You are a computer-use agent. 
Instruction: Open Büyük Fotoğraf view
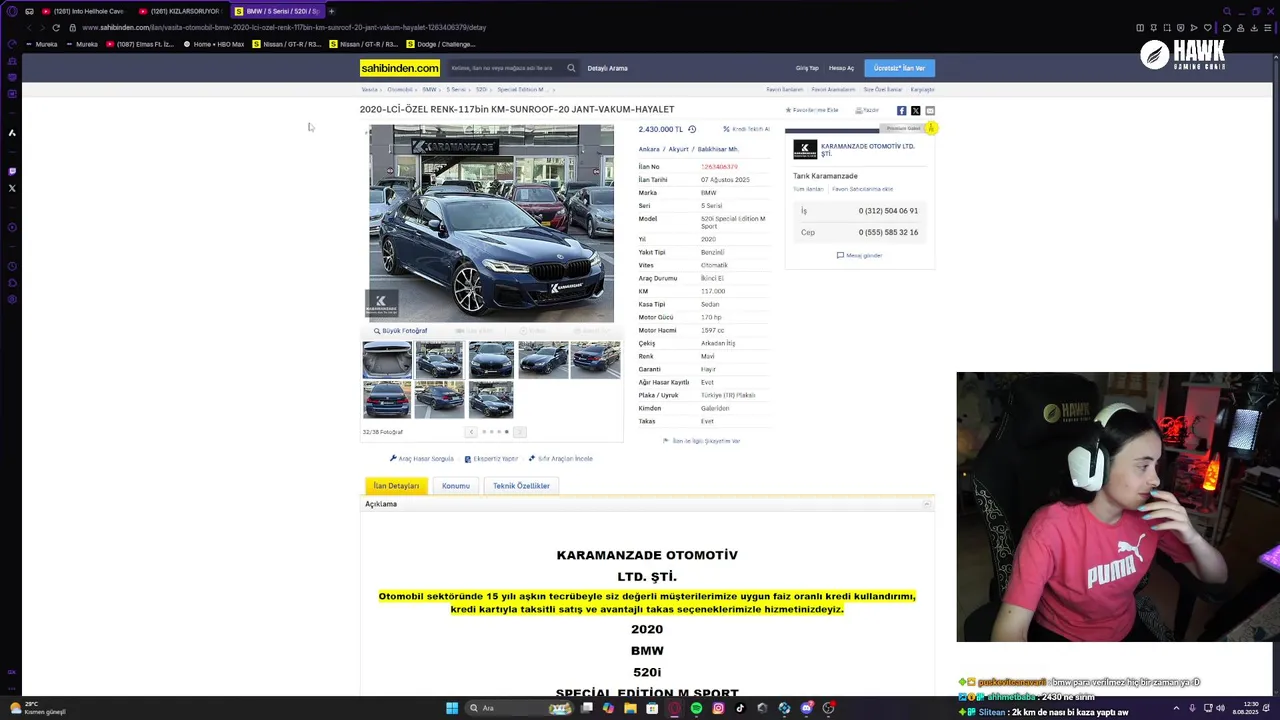(401, 331)
